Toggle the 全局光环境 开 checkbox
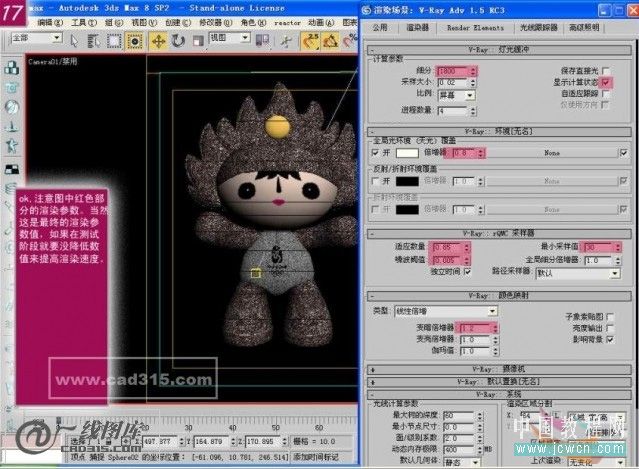The width and height of the screenshot is (639, 469). [x=375, y=153]
